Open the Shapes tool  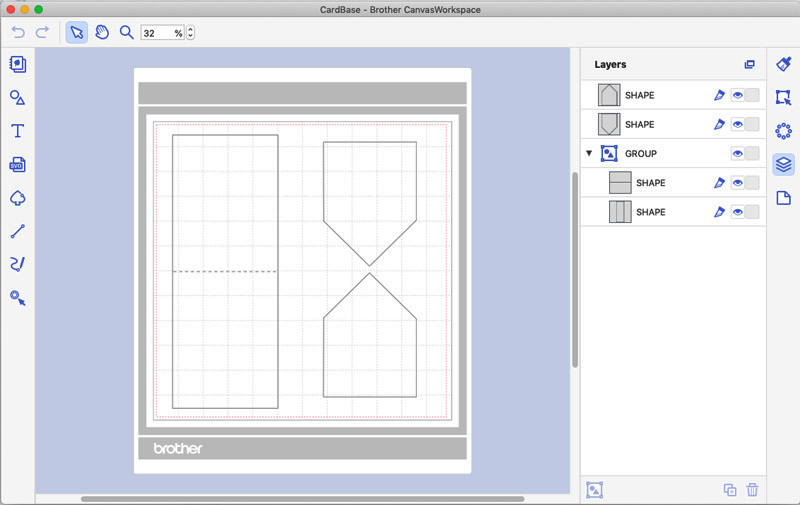(x=17, y=98)
